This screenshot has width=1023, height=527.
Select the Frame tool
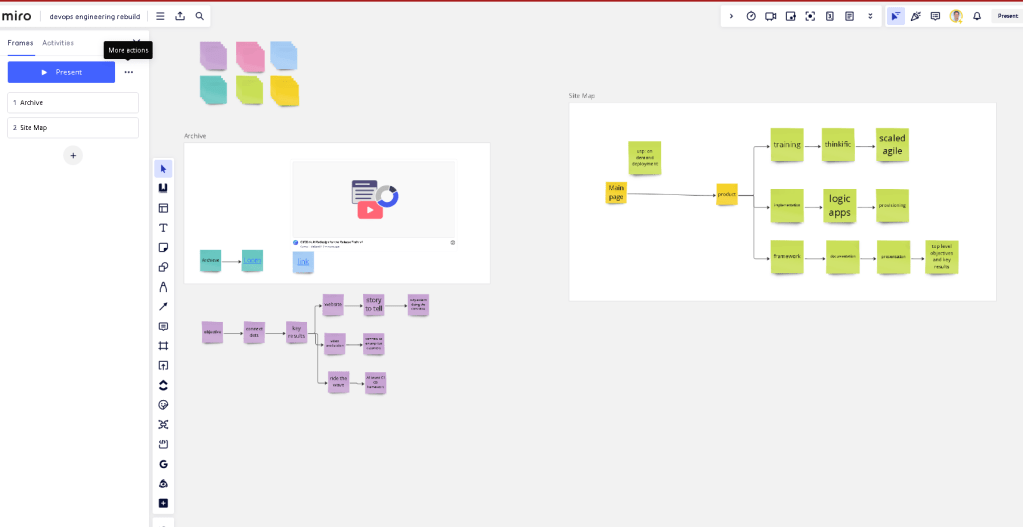pos(163,346)
